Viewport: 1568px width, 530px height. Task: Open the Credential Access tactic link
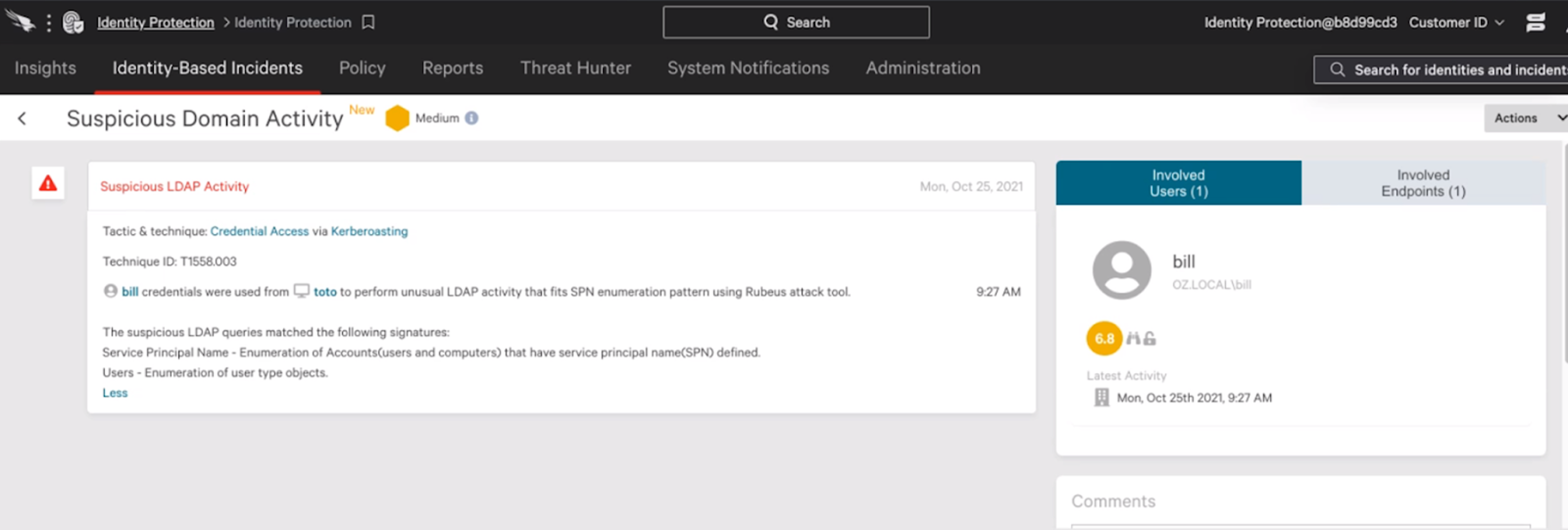pos(259,231)
